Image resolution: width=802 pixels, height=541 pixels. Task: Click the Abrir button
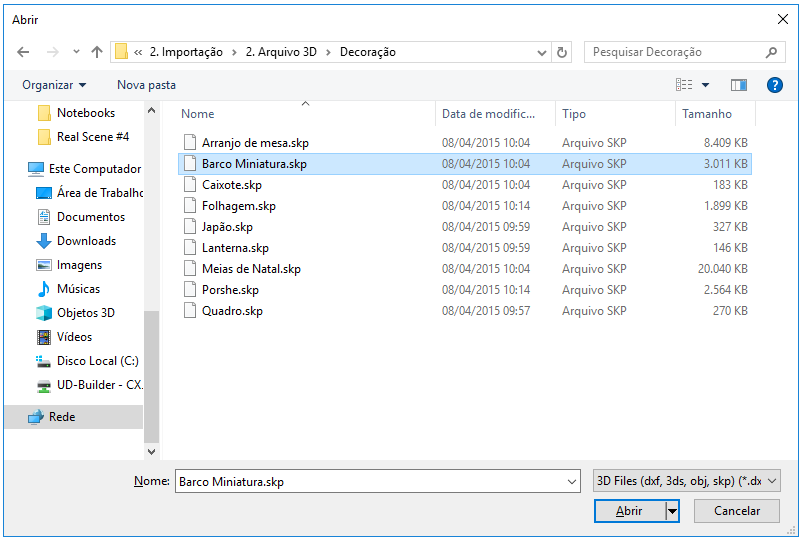630,511
